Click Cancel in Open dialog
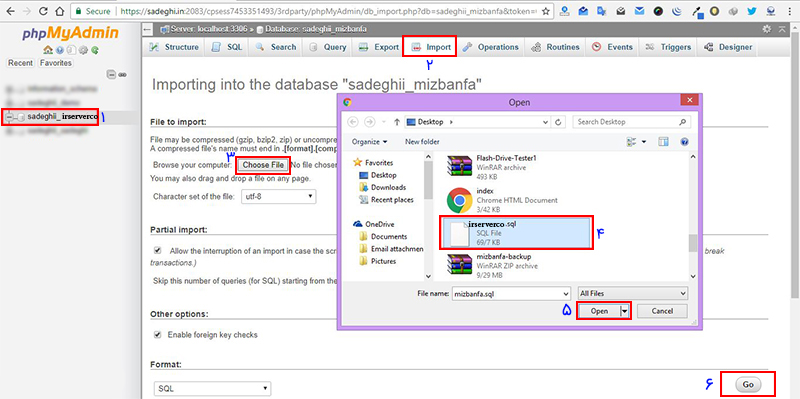Image resolution: width=800 pixels, height=399 pixels. click(x=662, y=311)
